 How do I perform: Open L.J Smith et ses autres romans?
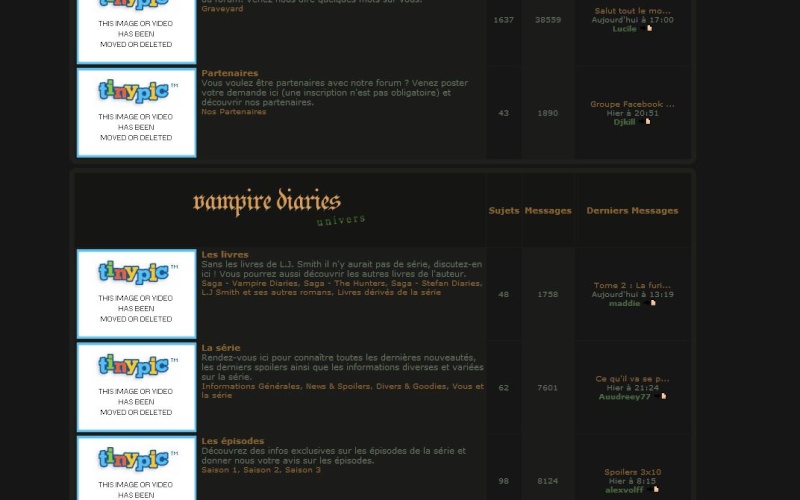pos(267,292)
